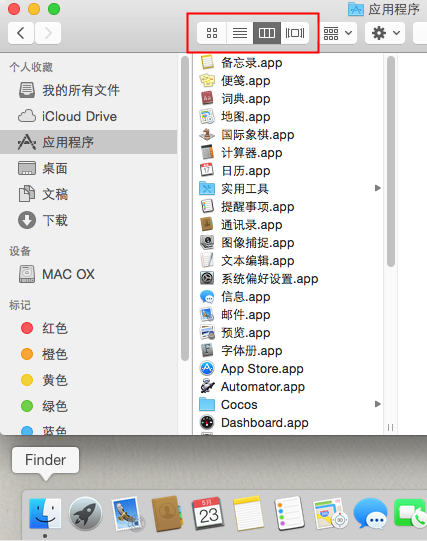
Task: Select 邮件.app icon
Action: coord(207,314)
